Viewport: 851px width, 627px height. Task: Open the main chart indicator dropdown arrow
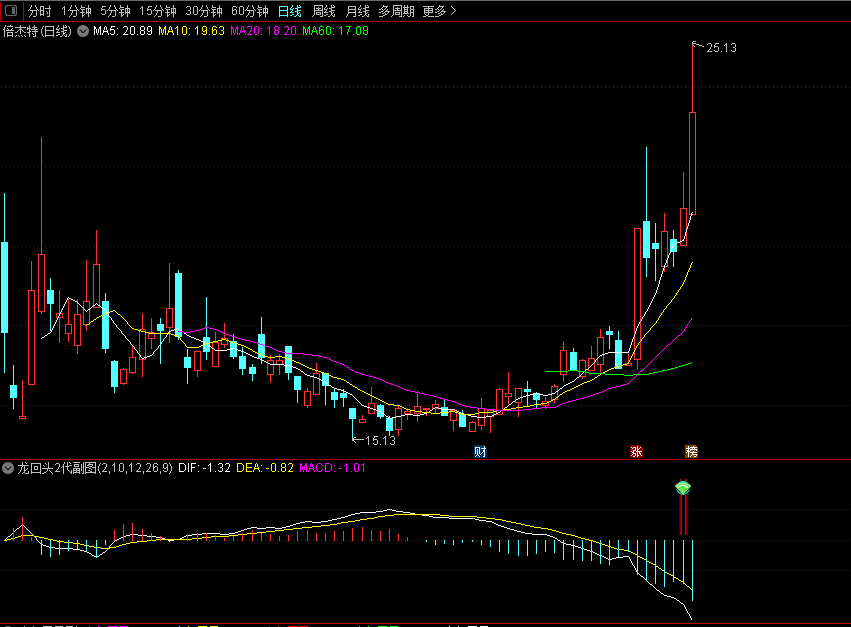(x=82, y=31)
